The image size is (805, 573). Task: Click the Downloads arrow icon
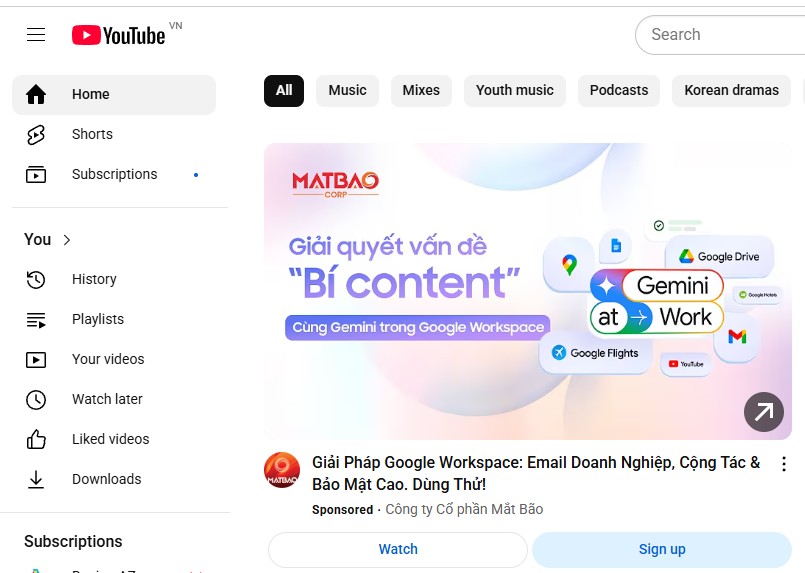36,480
